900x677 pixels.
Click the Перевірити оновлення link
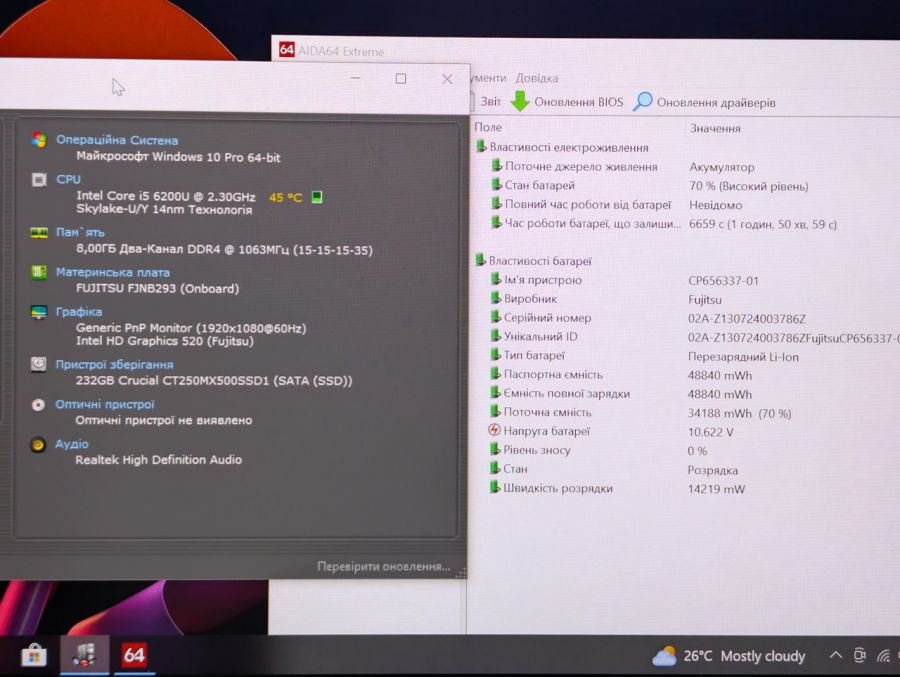[383, 566]
